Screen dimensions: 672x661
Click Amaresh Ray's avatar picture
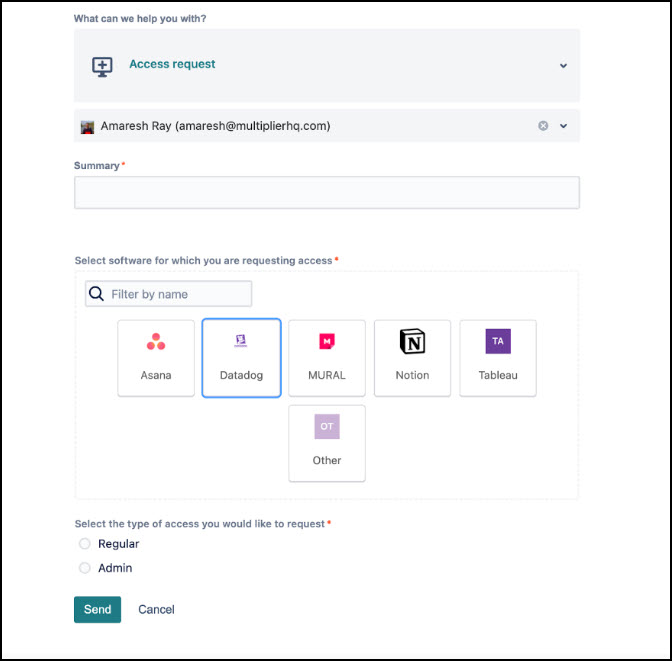click(x=88, y=127)
